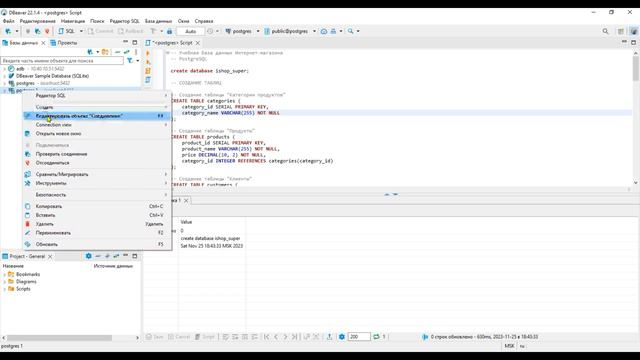
Task: Click the search magnifier icon in toolbar
Action: (350, 31)
